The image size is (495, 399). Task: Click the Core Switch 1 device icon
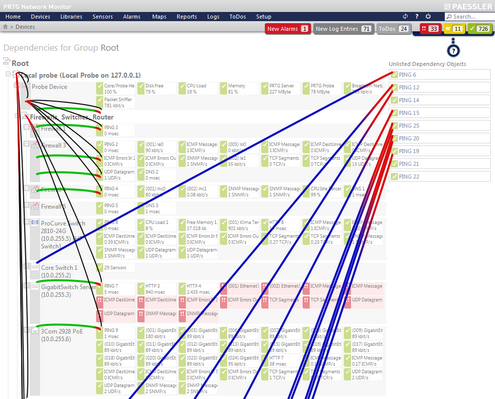point(35,267)
